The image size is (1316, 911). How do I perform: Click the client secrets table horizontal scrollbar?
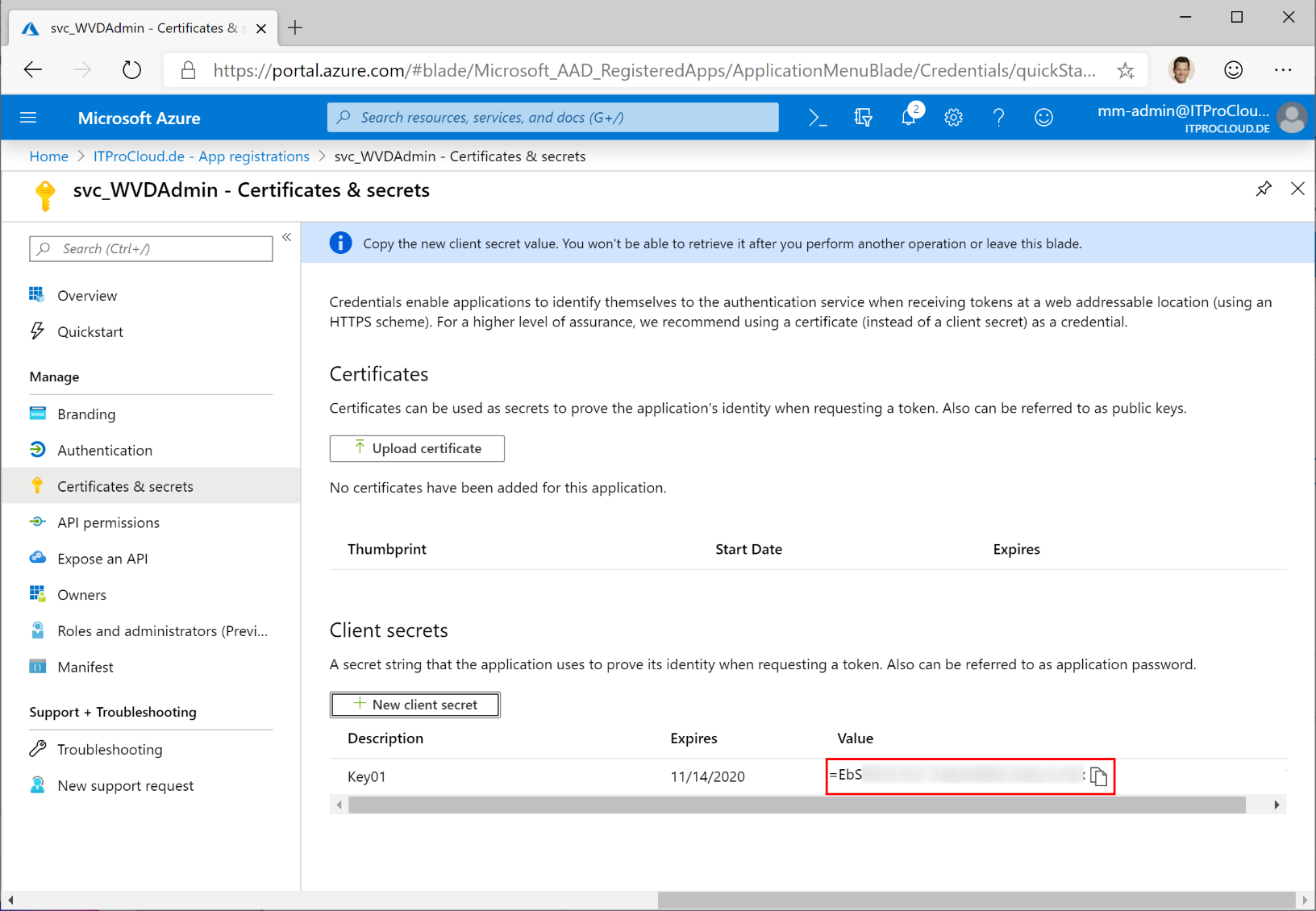click(x=797, y=805)
